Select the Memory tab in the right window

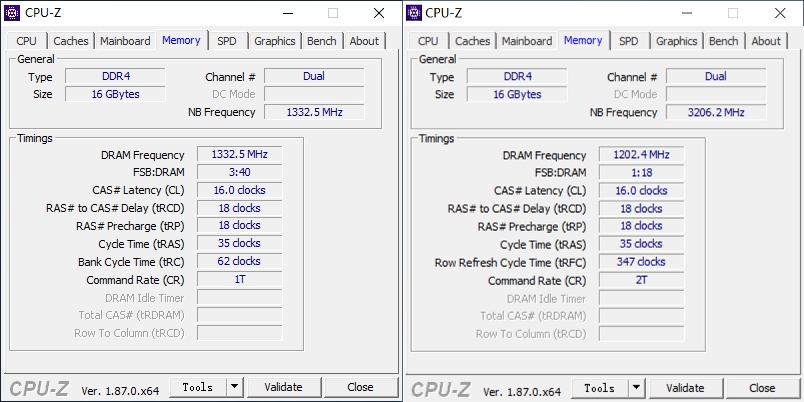pyautogui.click(x=583, y=40)
